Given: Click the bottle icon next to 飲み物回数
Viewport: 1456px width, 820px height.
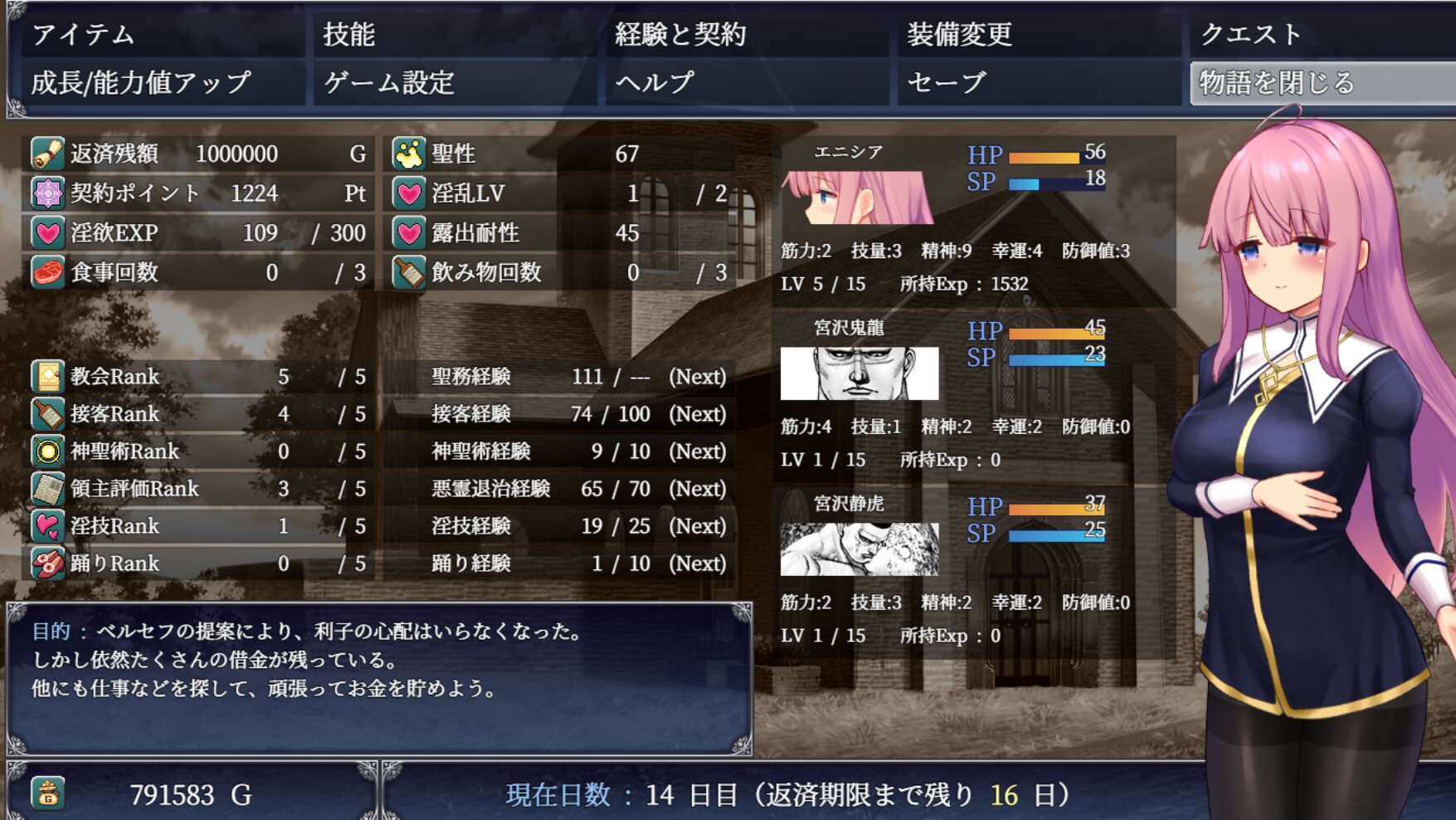Looking at the screenshot, I should (408, 272).
